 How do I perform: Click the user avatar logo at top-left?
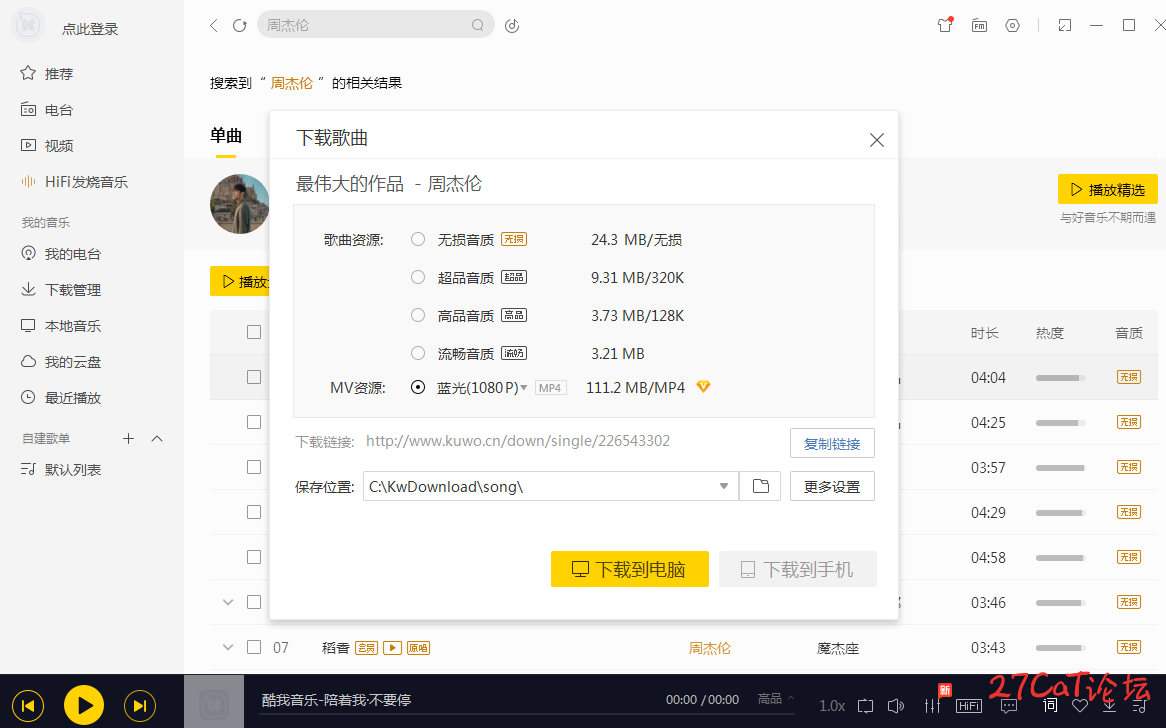[x=29, y=25]
